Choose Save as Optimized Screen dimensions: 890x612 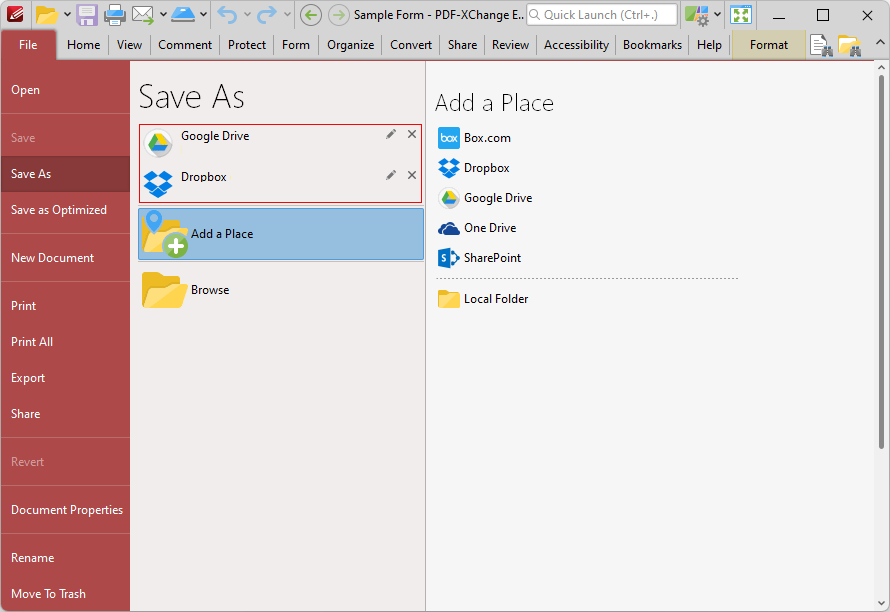point(65,210)
